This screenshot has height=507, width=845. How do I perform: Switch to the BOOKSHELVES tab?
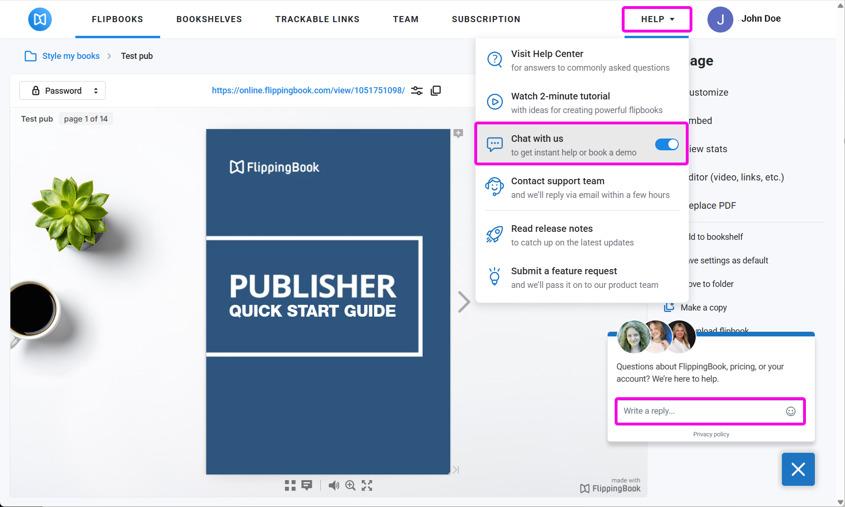click(209, 19)
